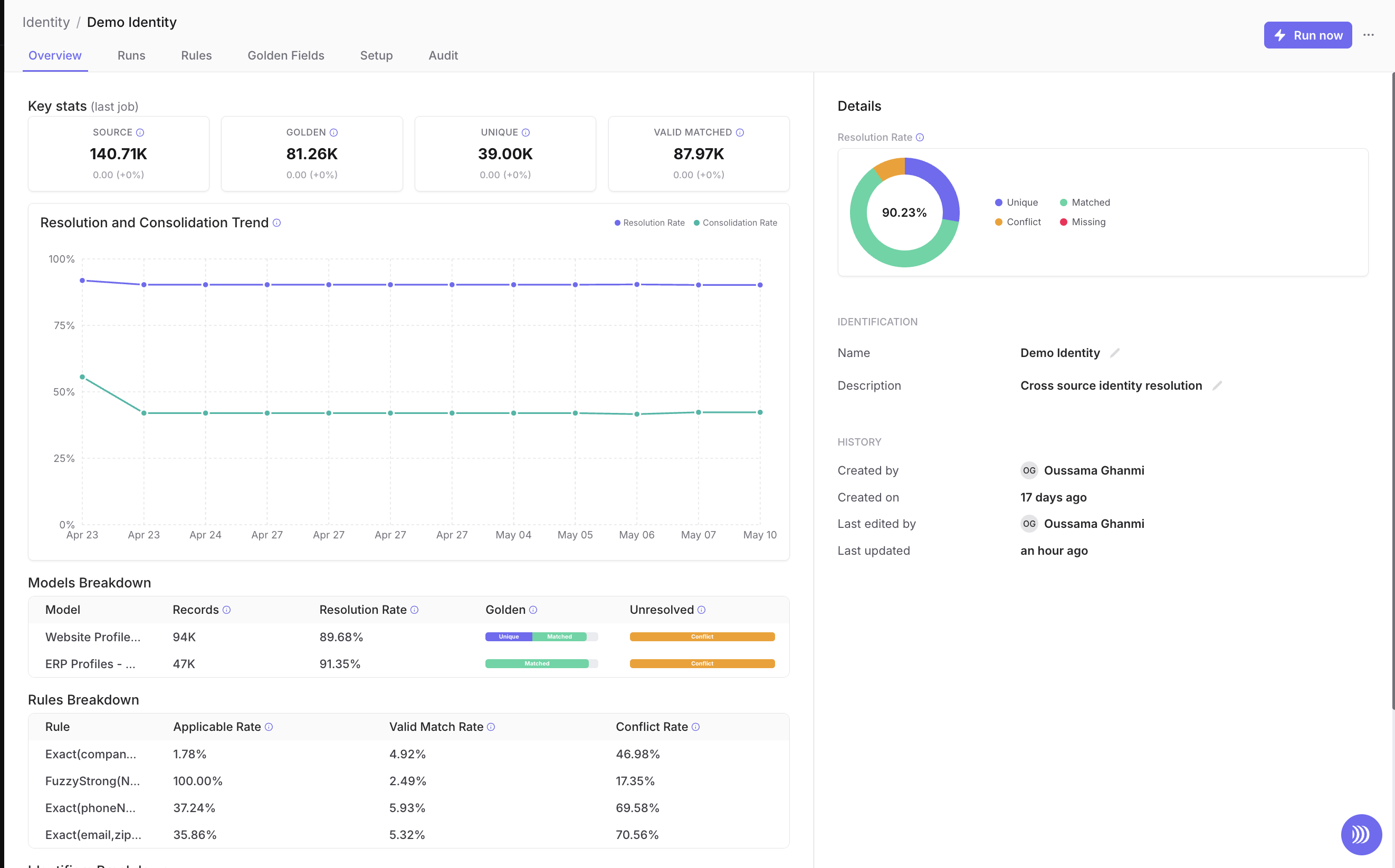Select the Exact(phoneN... rule row
Image resolution: width=1395 pixels, height=868 pixels.
coord(409,808)
